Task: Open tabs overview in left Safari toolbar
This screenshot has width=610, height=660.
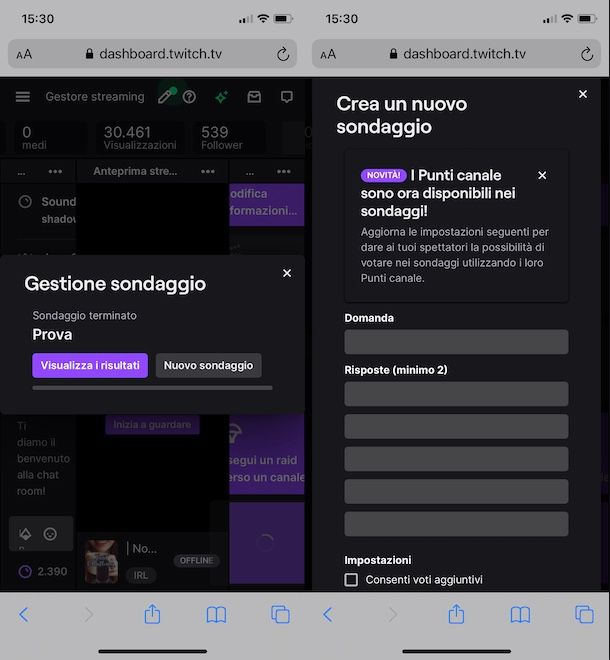Action: coord(280,615)
